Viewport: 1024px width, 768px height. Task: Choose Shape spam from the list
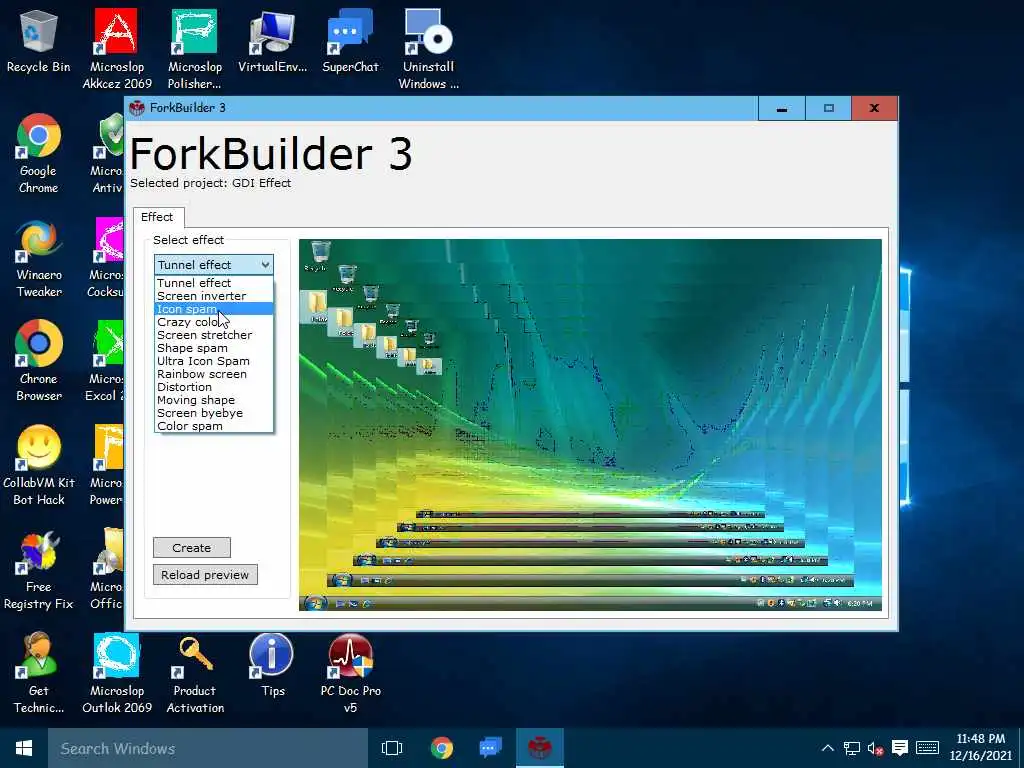(x=214, y=348)
